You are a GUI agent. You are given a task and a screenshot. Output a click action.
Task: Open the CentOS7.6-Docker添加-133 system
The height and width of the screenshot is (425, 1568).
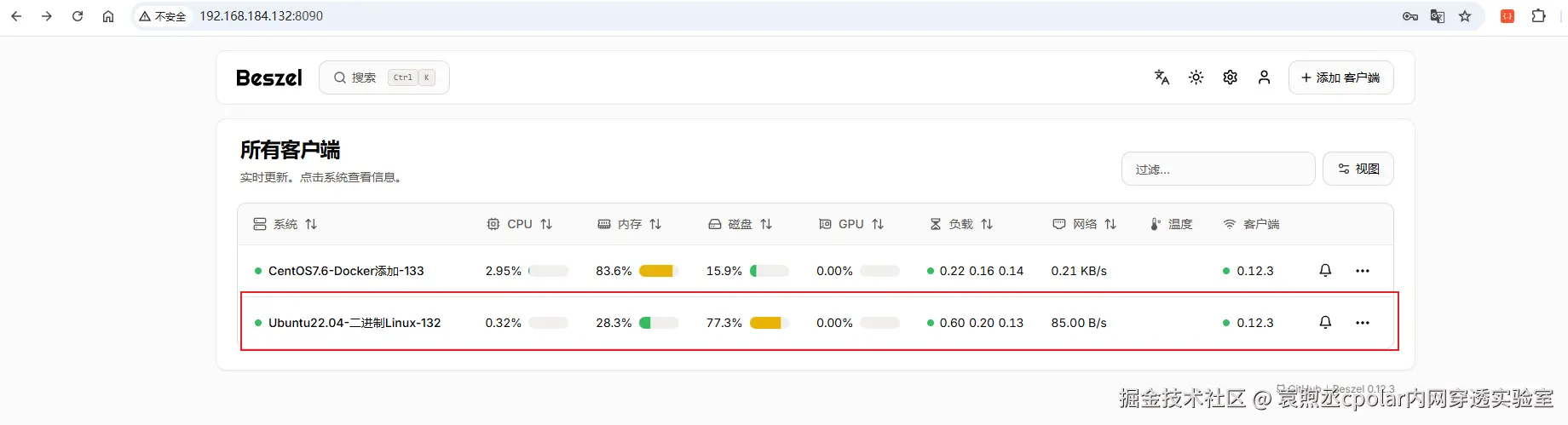click(346, 271)
